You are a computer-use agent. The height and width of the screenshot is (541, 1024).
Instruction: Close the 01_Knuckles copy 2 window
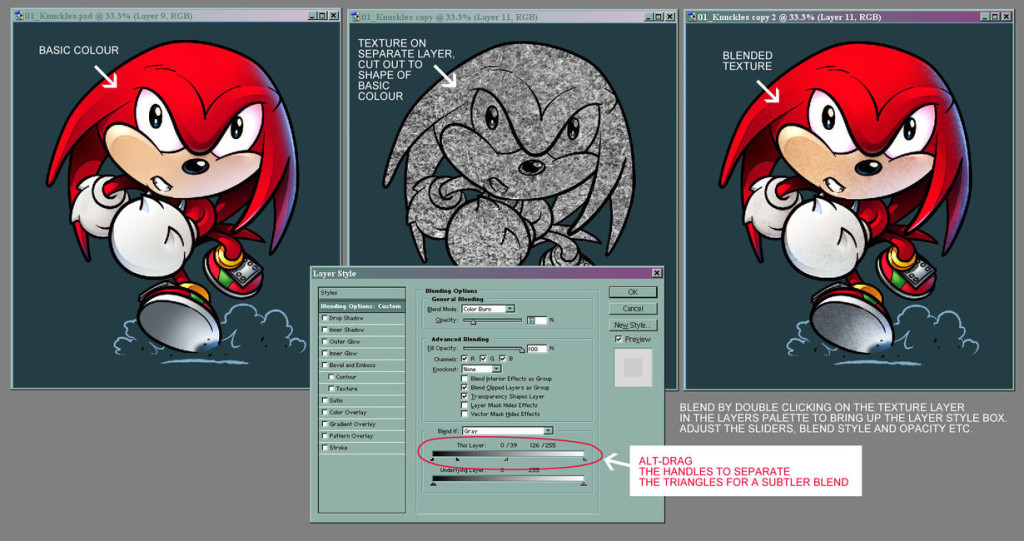[x=1005, y=16]
